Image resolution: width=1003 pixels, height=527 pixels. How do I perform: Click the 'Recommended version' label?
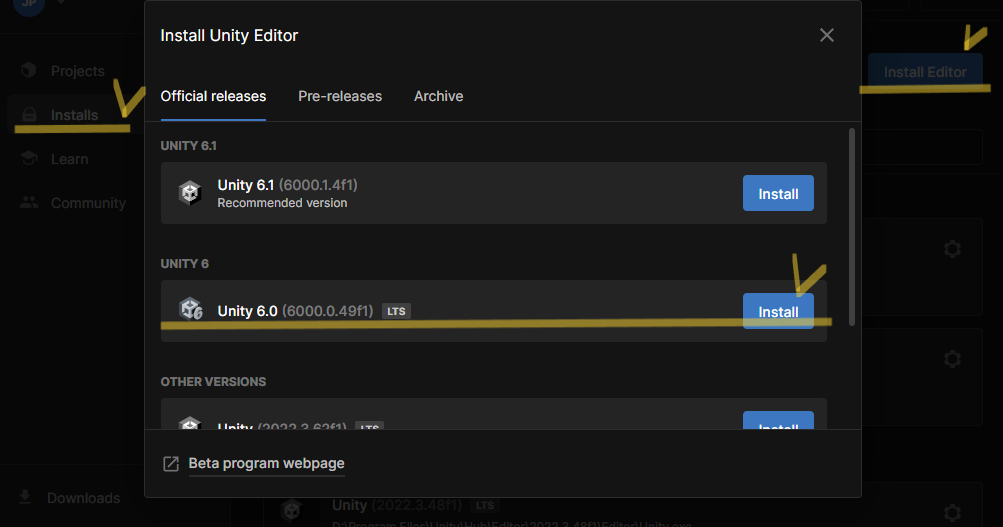282,203
